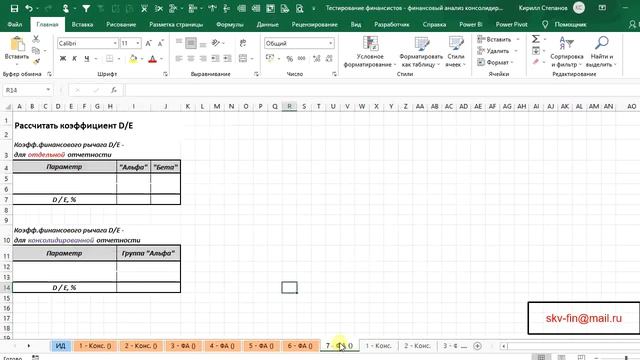Image resolution: width=640 pixels, height=360 pixels.
Task: Click the percent style button
Action: point(289,59)
